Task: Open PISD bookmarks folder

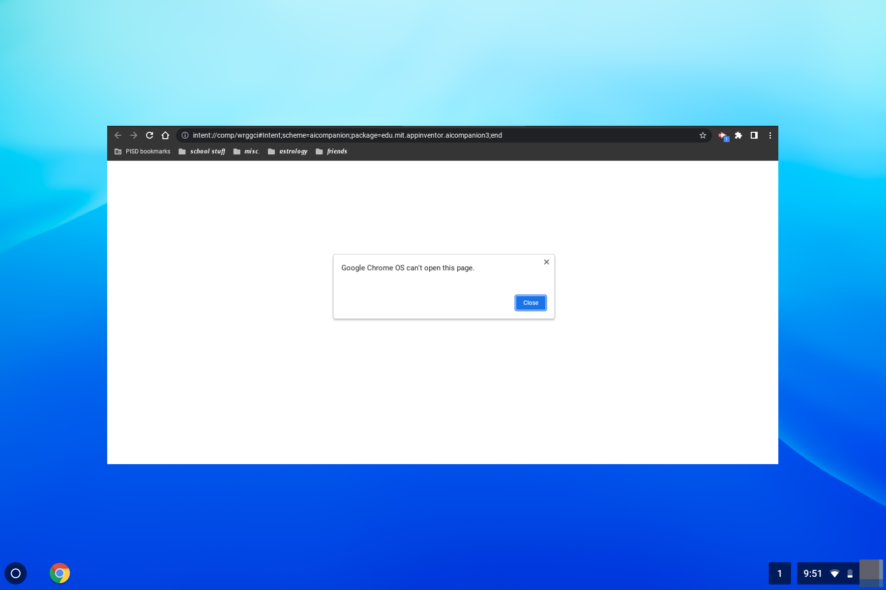Action: [x=142, y=151]
